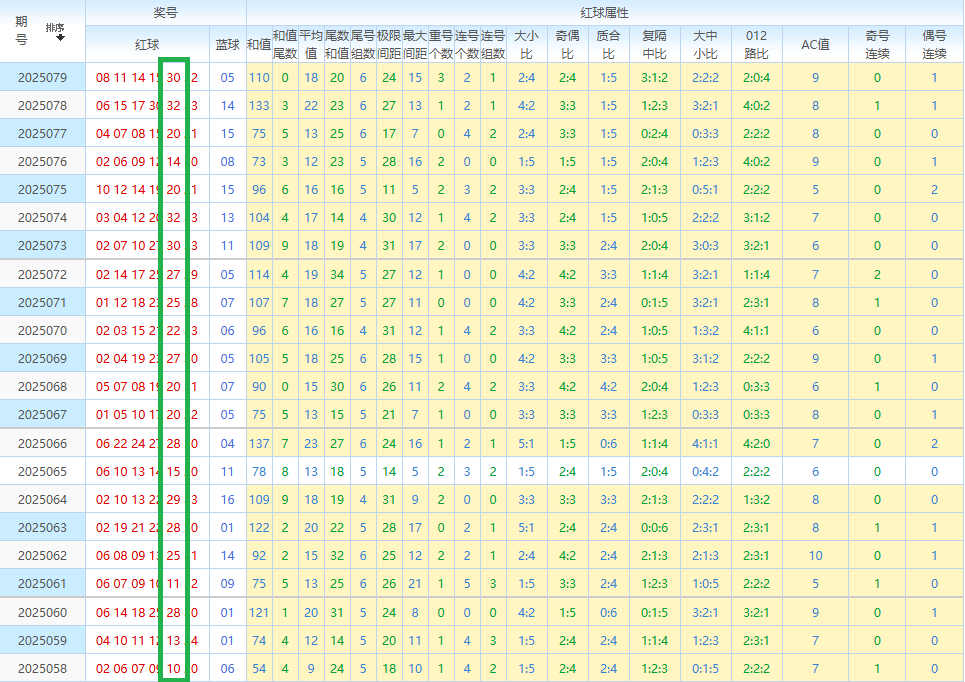Viewport: 965px width, 682px height.
Task: Click 大小比 value 5:1 in row 2025066
Action: pos(526,443)
